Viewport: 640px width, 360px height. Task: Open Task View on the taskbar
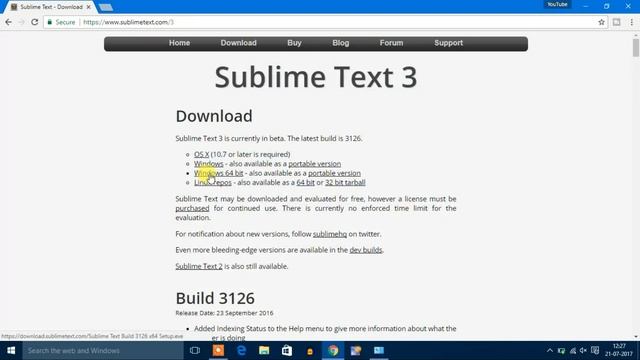[195, 351]
